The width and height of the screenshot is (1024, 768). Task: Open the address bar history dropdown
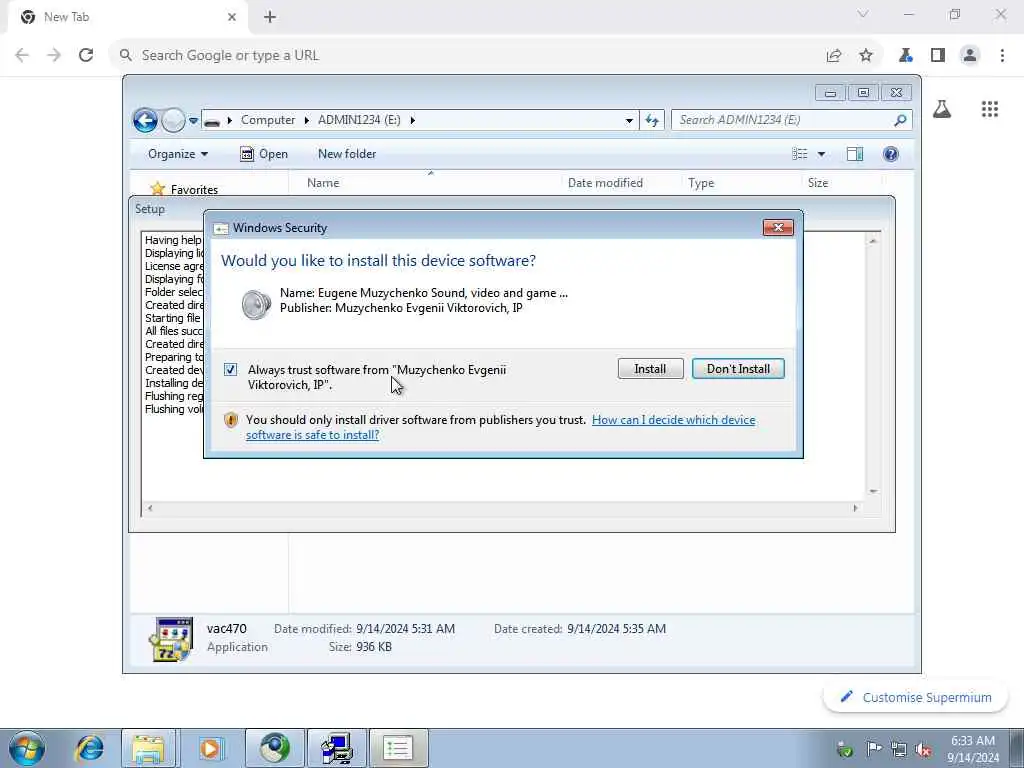pos(629,120)
